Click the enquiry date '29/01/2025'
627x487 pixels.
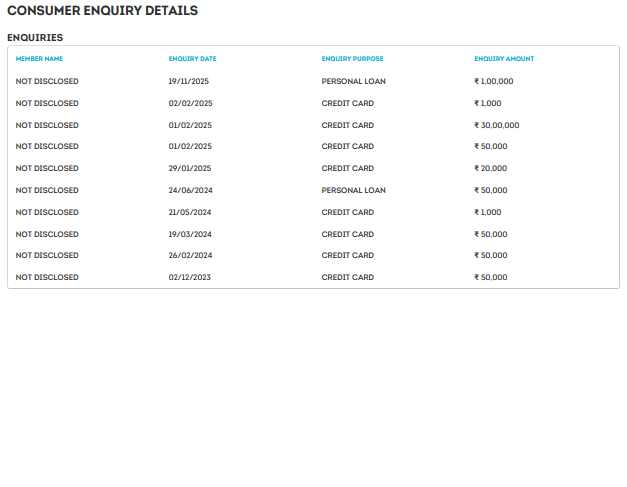click(190, 168)
